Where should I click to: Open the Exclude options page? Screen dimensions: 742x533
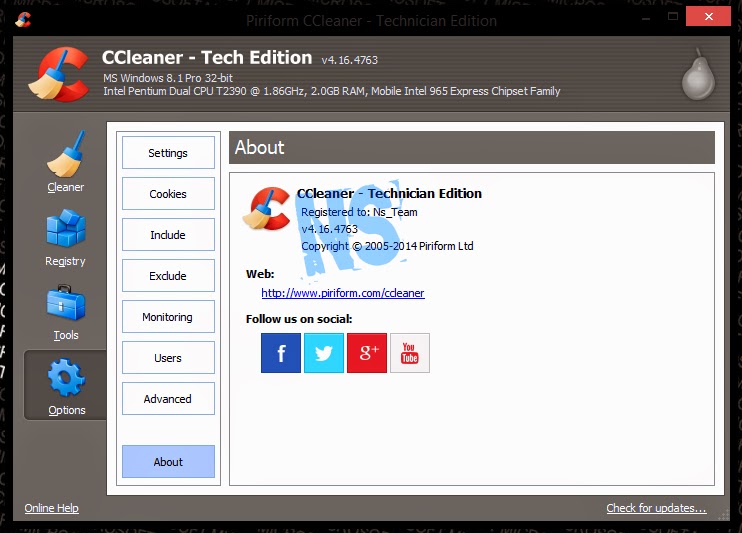[168, 275]
